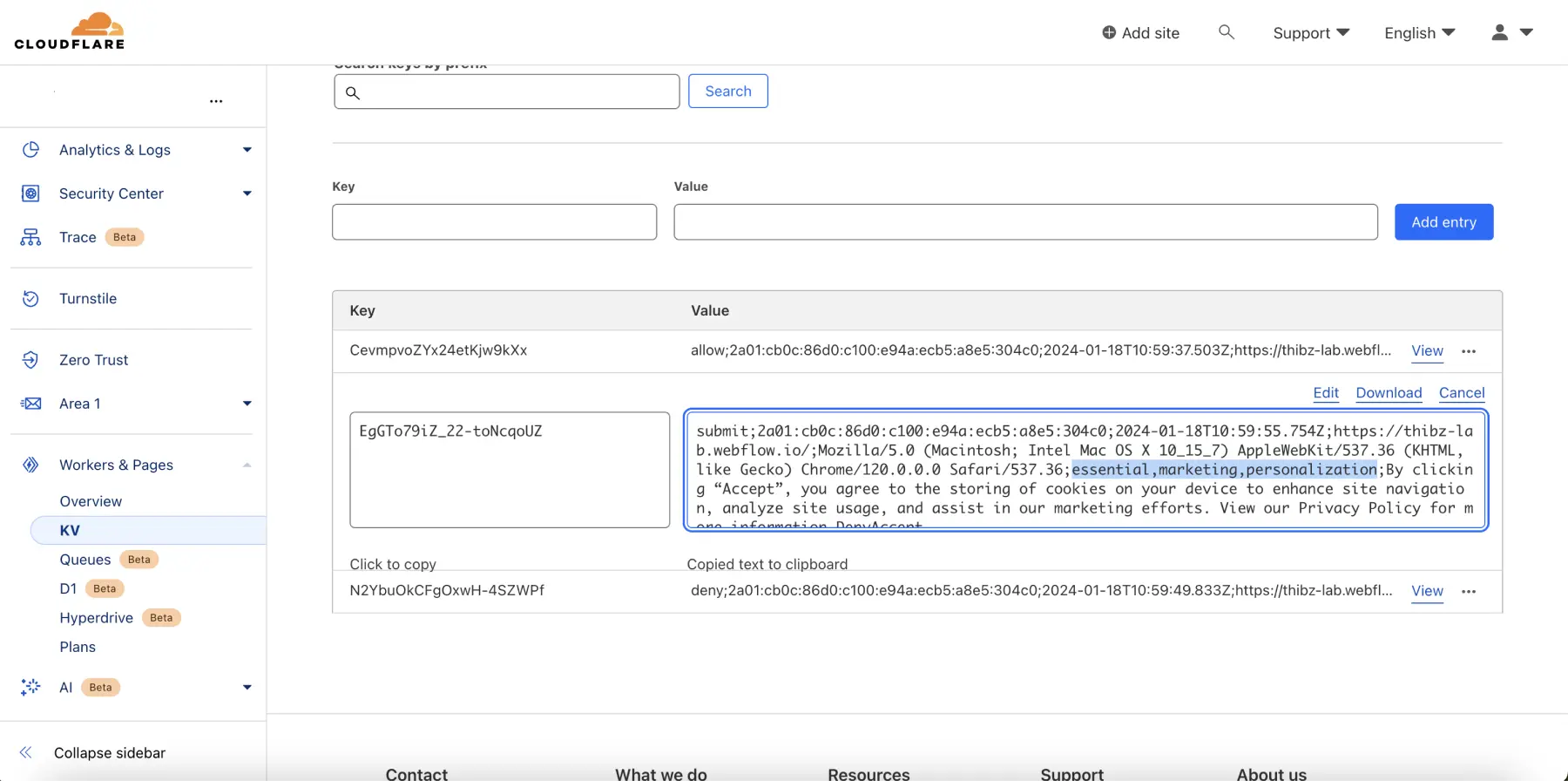This screenshot has width=1568, height=781.
Task: Open the Plans sidebar item
Action: tap(78, 647)
